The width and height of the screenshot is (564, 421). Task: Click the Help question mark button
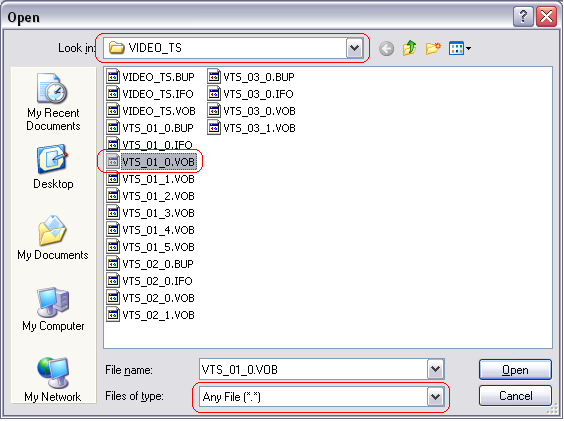click(x=523, y=17)
